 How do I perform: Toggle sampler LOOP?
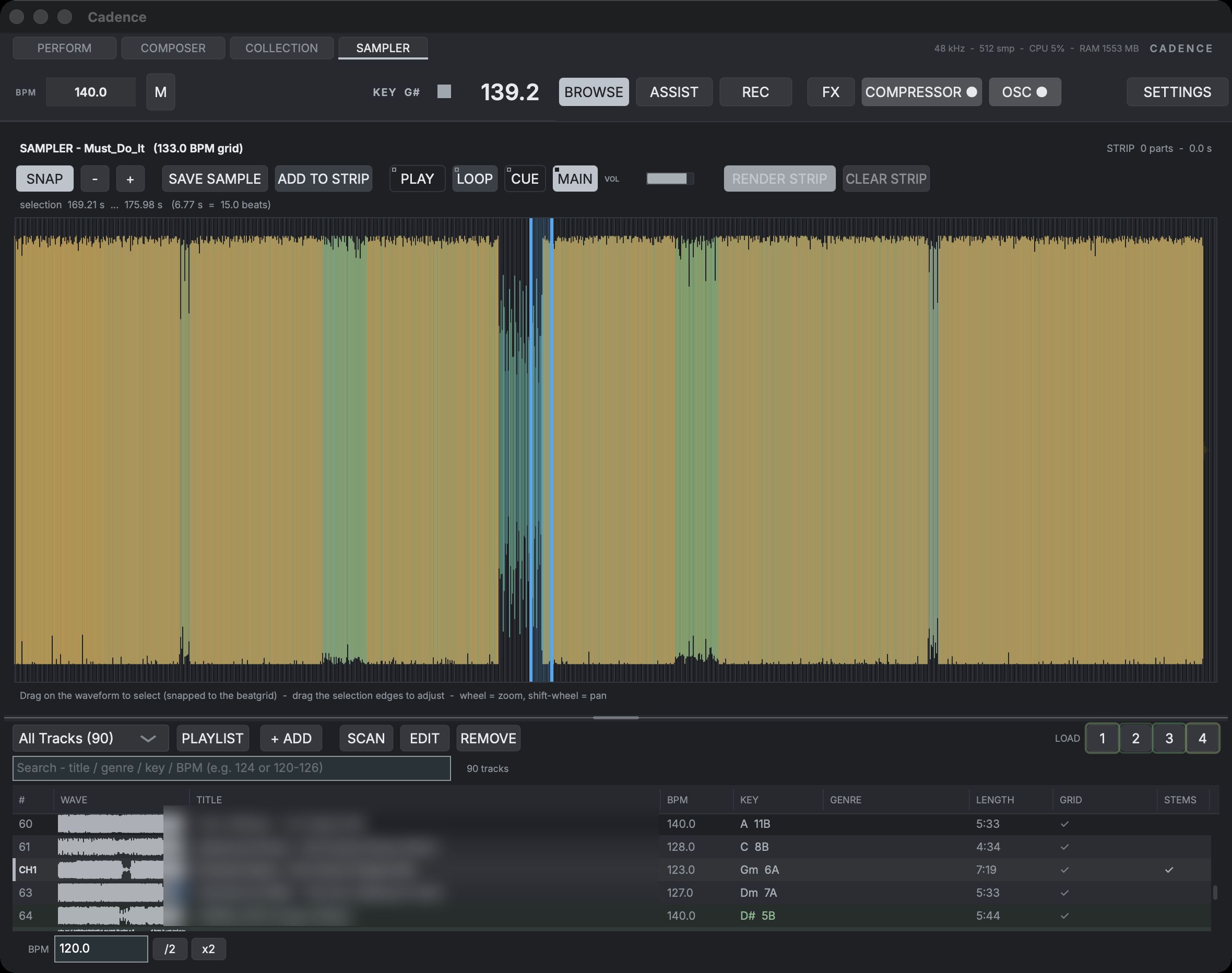(475, 179)
